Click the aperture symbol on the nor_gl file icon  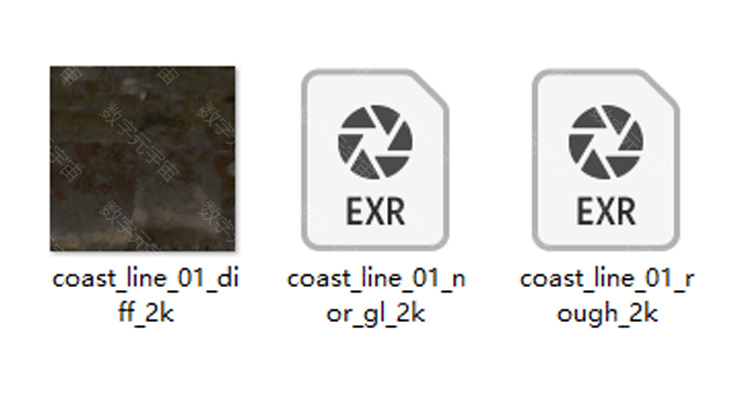375,142
